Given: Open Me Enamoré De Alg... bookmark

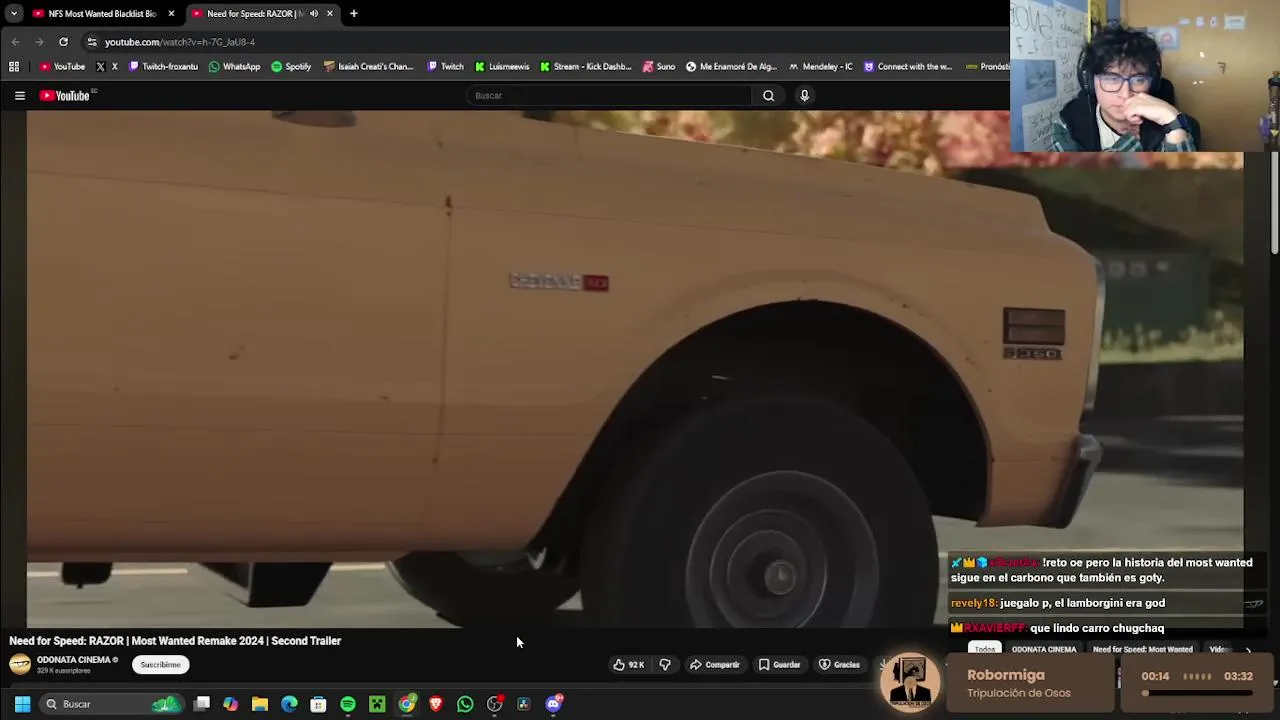Looking at the screenshot, I should (731, 67).
